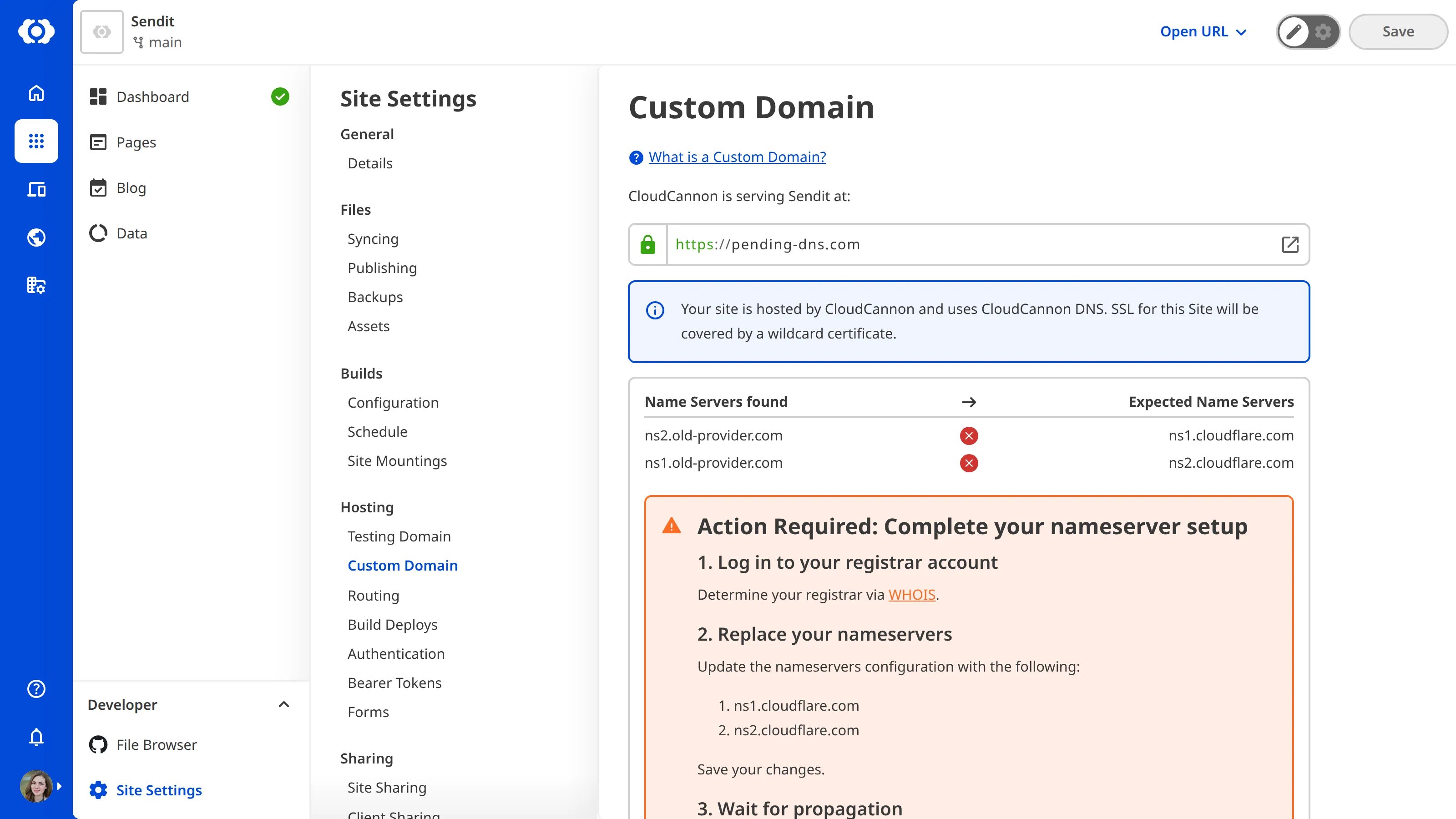Click the Sendit site icon thumbnail
Screen dimensions: 1456x819
[x=102, y=32]
